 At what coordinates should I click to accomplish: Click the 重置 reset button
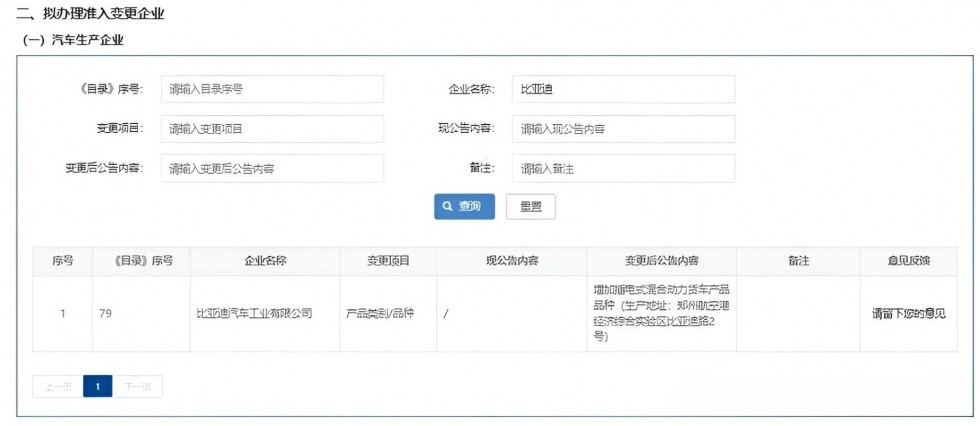coord(530,207)
